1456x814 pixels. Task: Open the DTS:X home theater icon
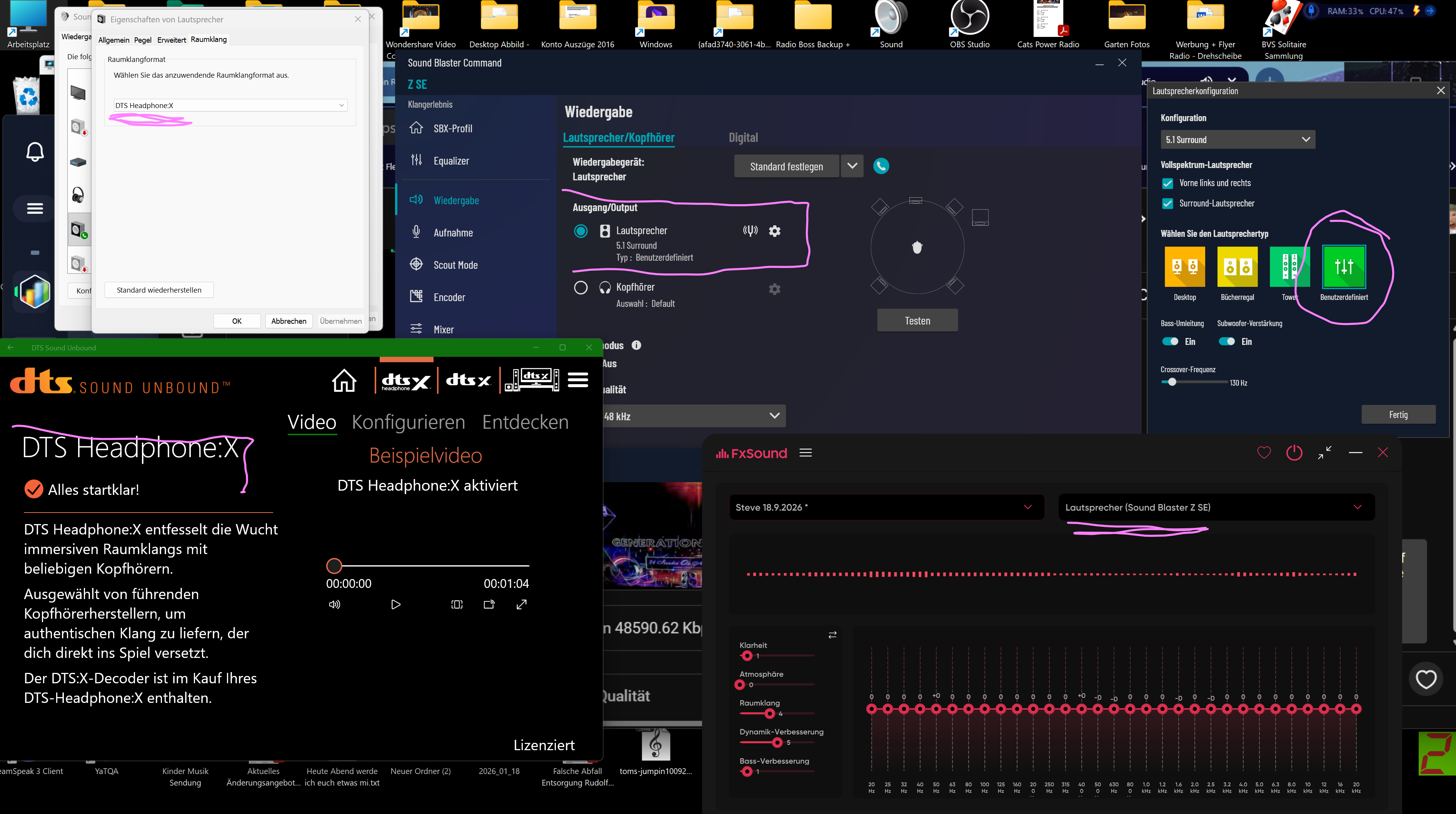532,380
